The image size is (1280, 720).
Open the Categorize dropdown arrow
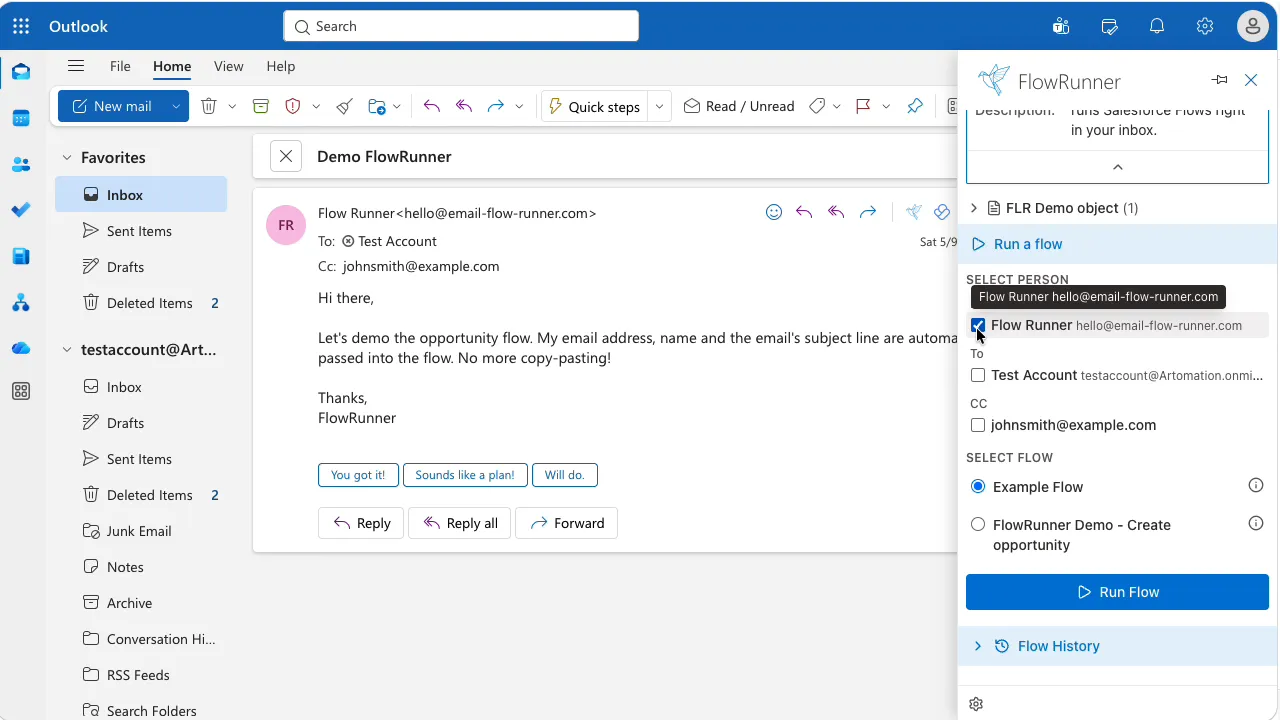[x=836, y=106]
